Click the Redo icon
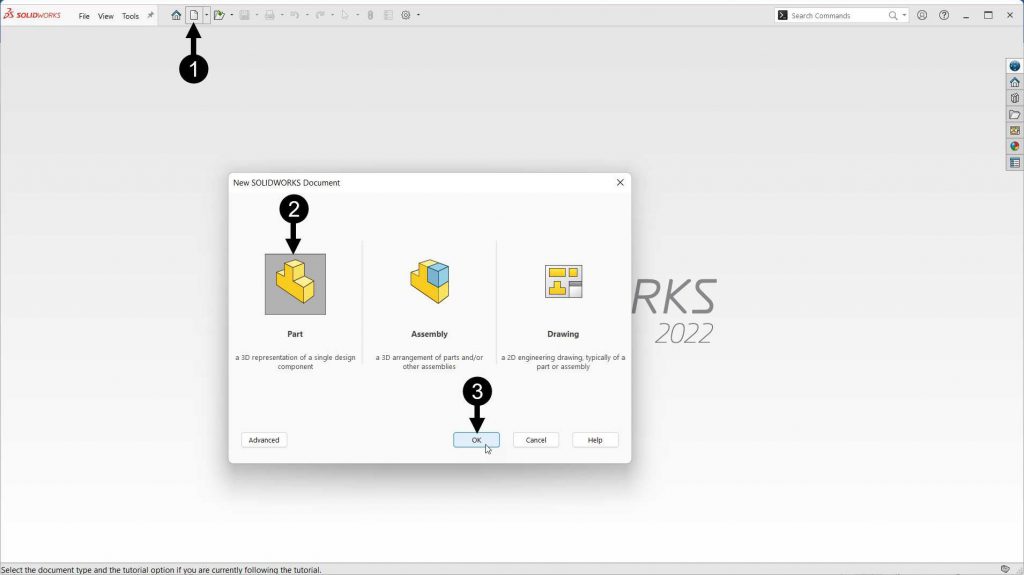 pyautogui.click(x=320, y=15)
